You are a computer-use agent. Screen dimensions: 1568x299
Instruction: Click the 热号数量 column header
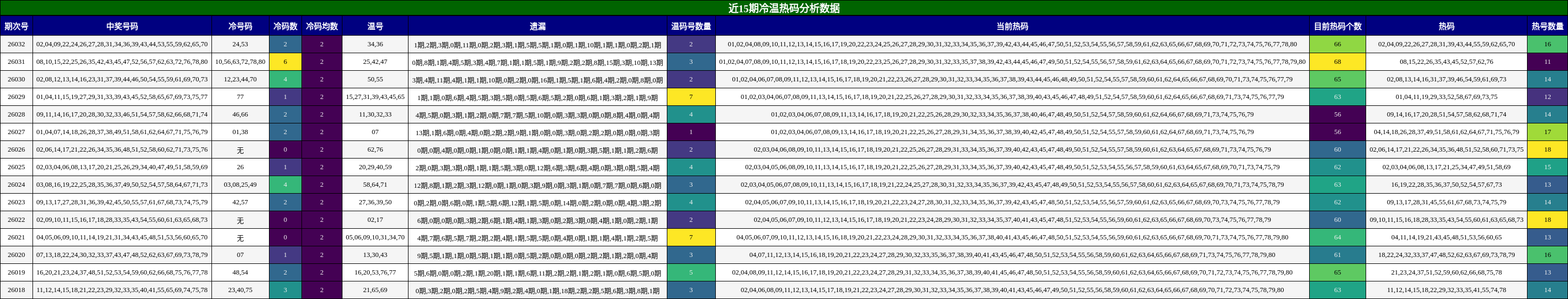(x=1547, y=26)
